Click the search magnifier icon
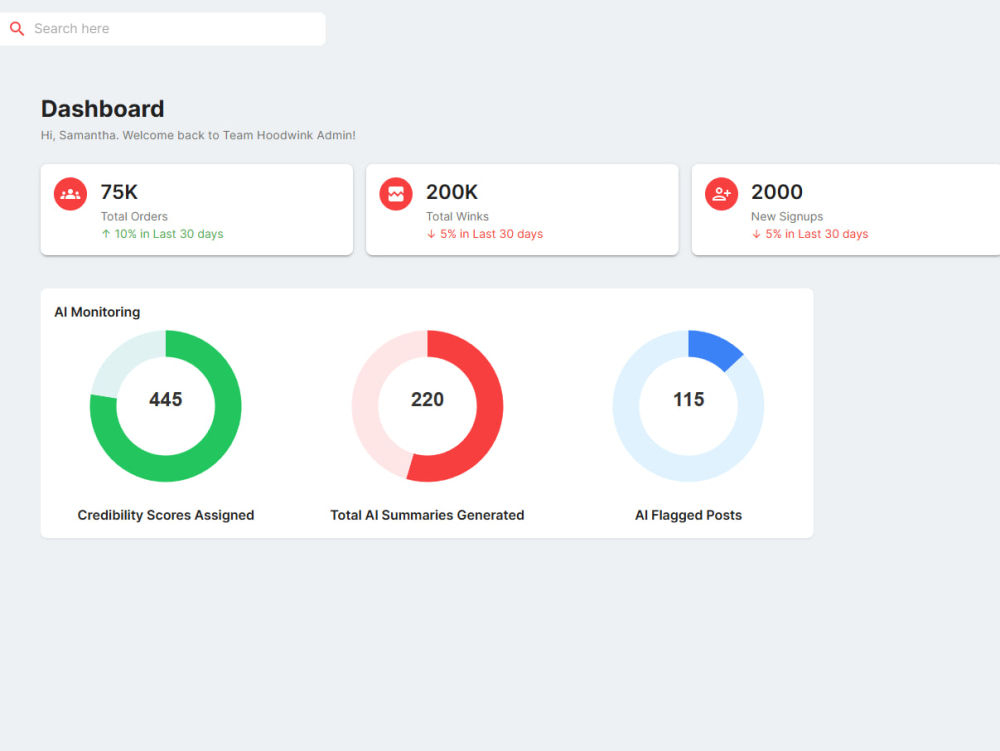This screenshot has height=751, width=1000. [x=17, y=29]
